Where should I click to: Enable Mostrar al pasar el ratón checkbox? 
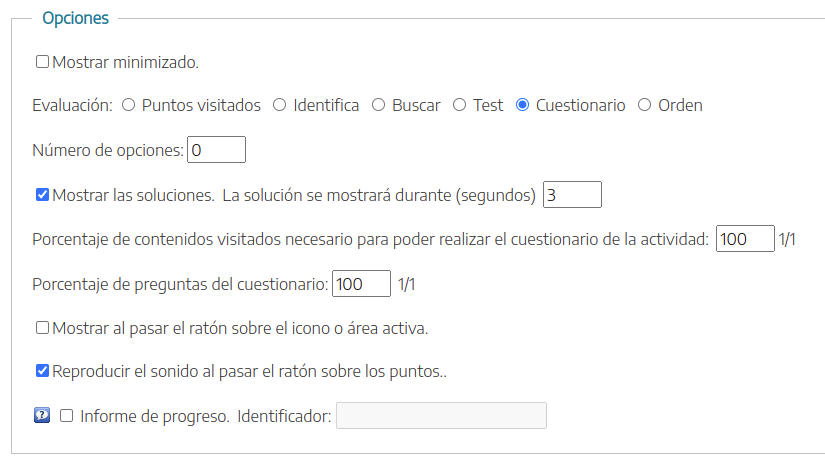[42, 327]
